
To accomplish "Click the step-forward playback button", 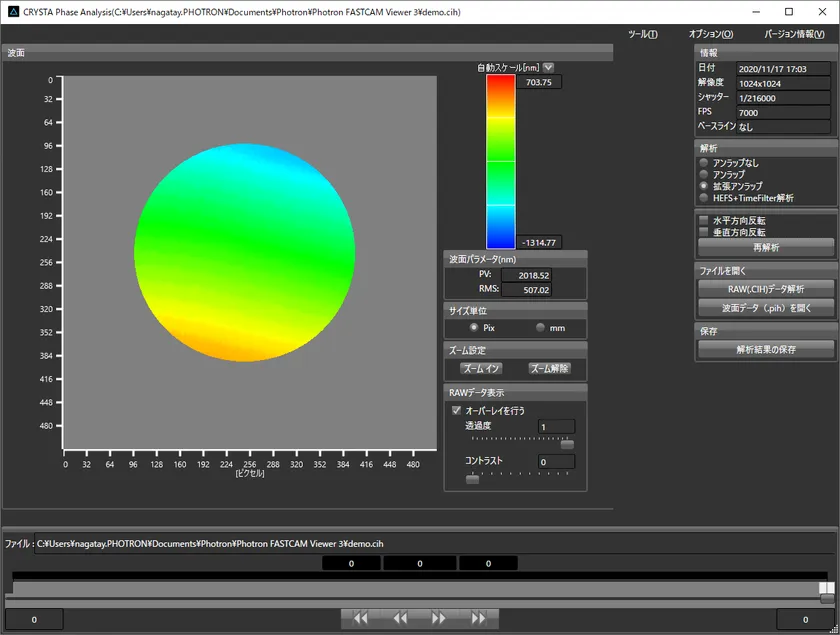I will (439, 619).
